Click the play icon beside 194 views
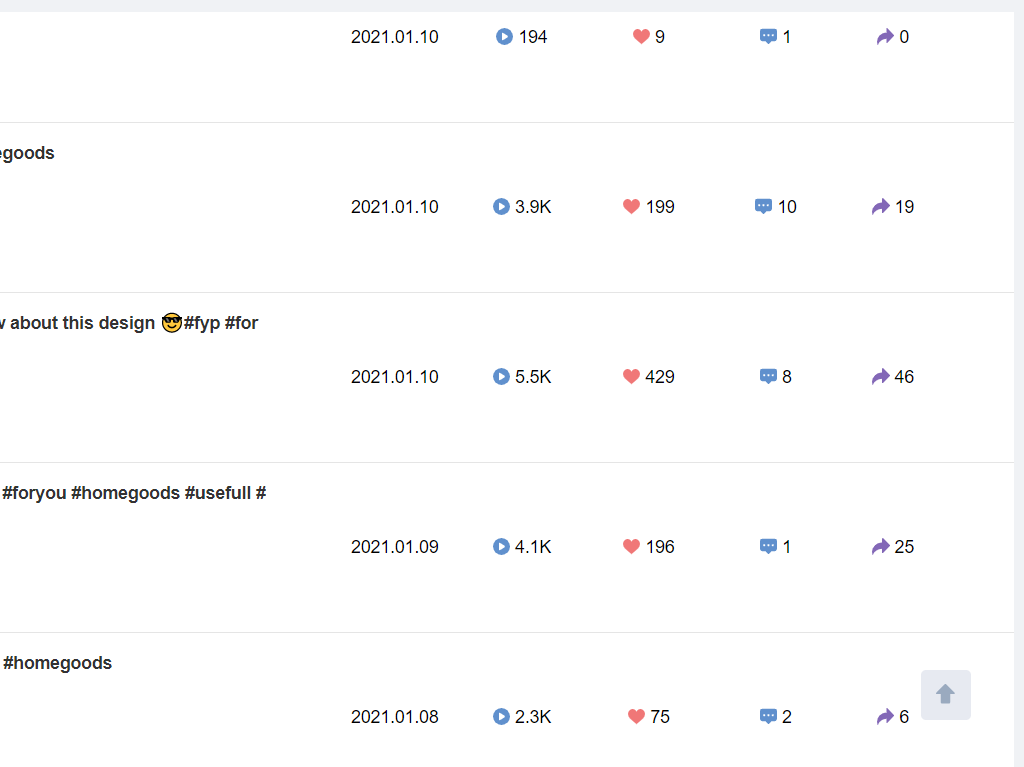This screenshot has width=1024, height=767. 504,37
